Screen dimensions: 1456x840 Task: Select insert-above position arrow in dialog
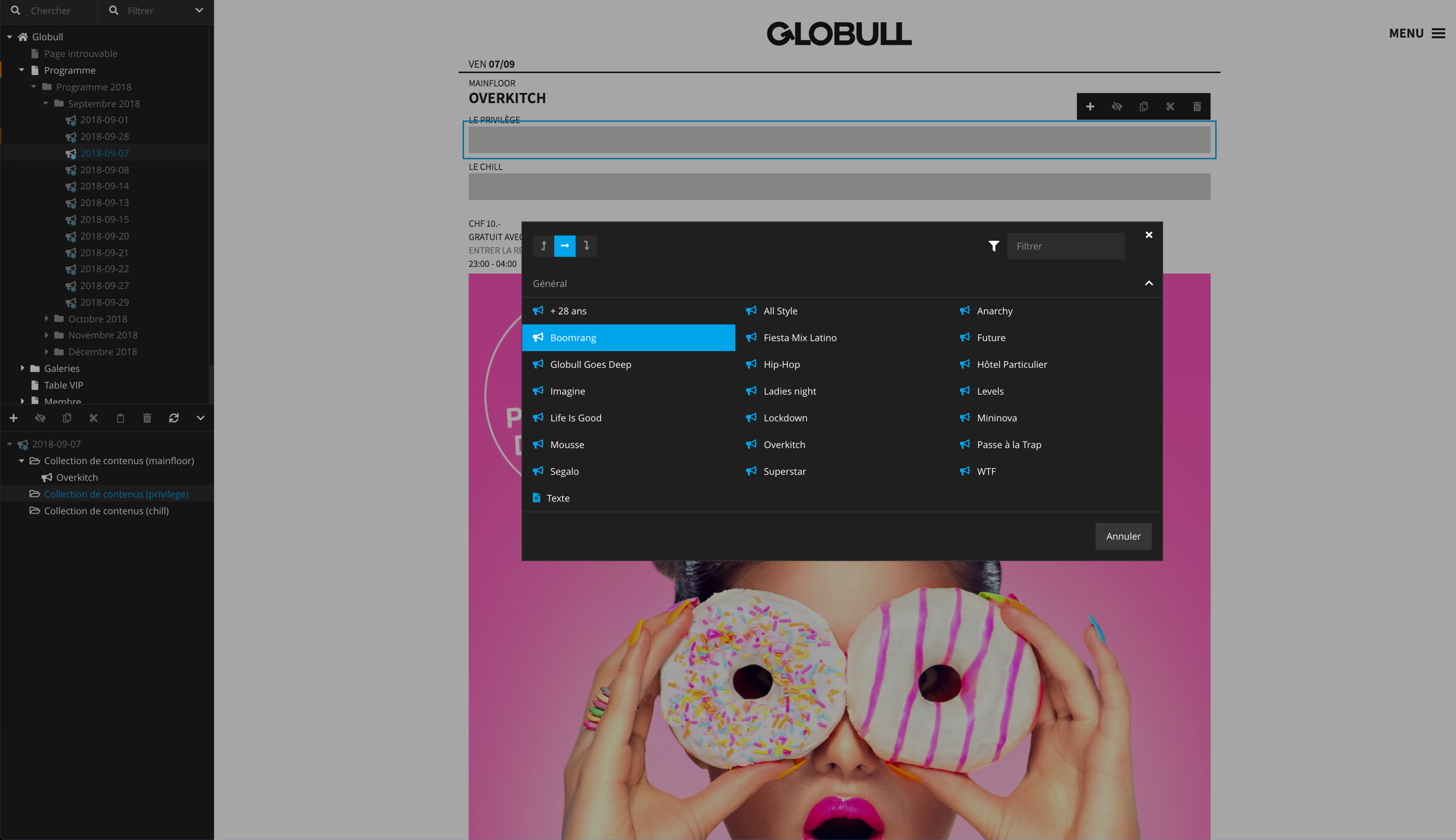(x=543, y=246)
